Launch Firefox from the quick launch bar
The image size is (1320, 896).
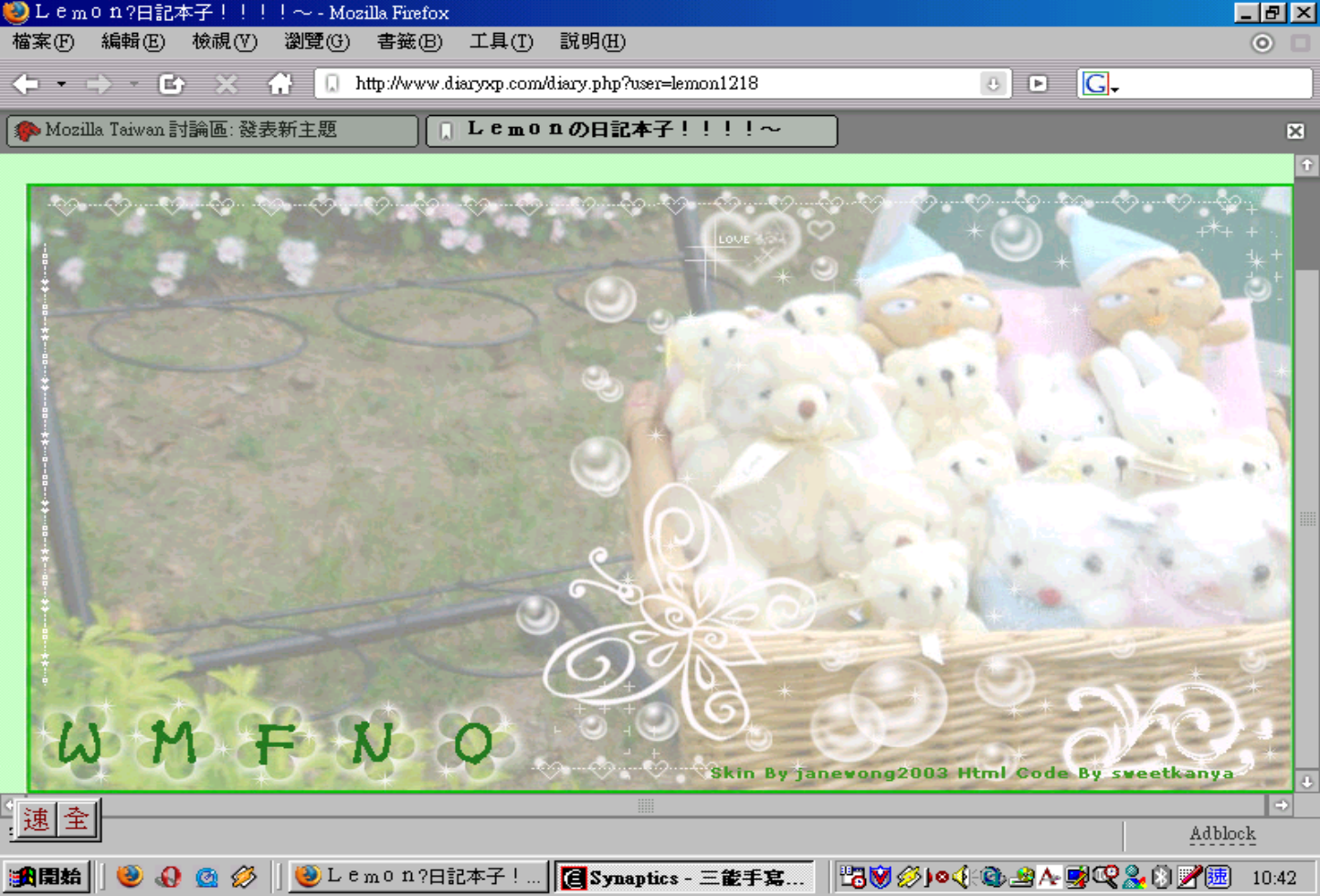pyautogui.click(x=130, y=877)
